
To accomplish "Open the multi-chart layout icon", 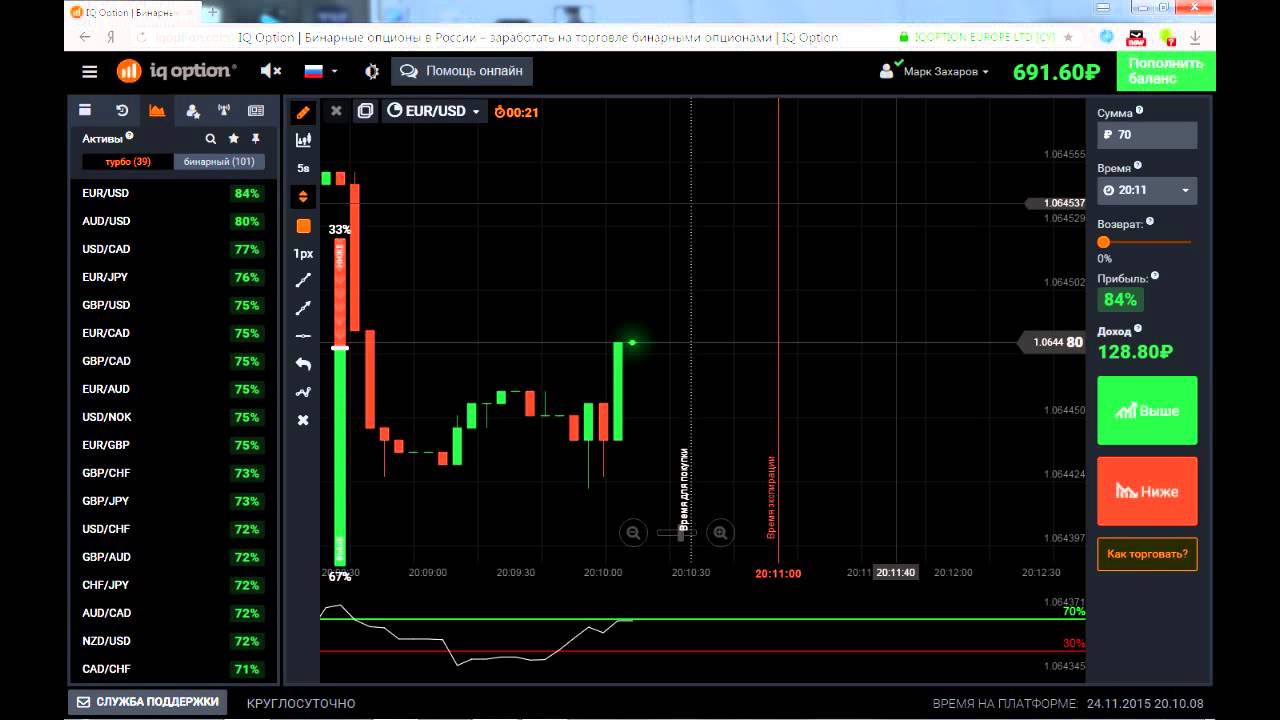I will coord(366,111).
